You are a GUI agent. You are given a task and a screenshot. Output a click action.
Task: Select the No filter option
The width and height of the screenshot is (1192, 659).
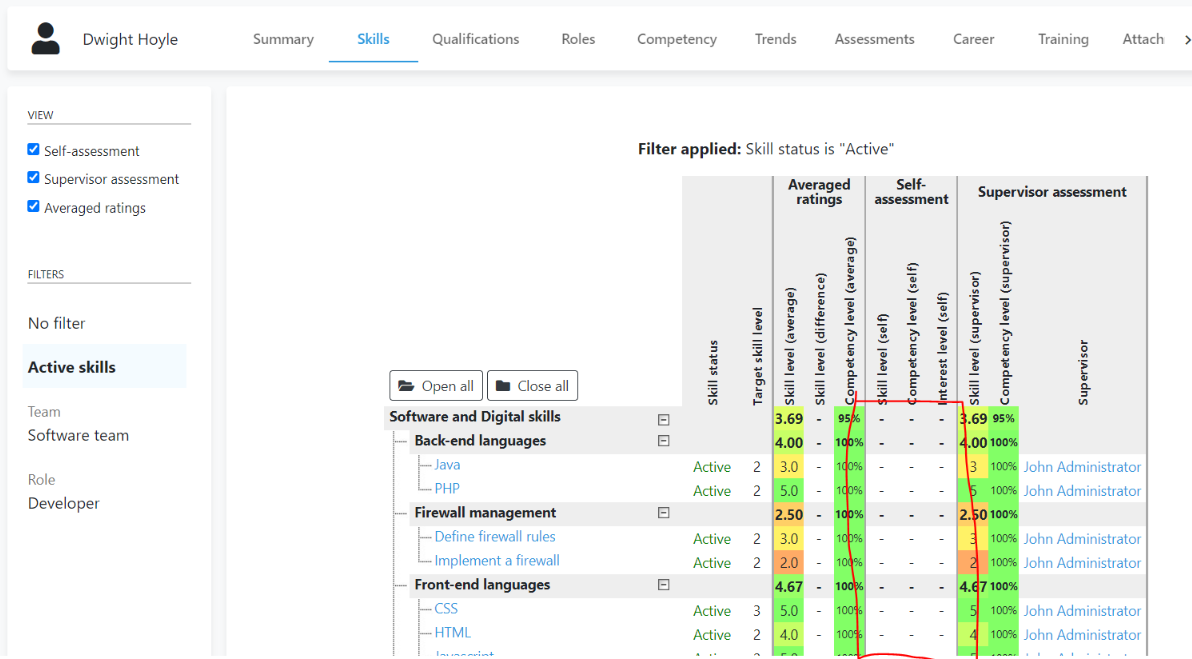coord(57,323)
